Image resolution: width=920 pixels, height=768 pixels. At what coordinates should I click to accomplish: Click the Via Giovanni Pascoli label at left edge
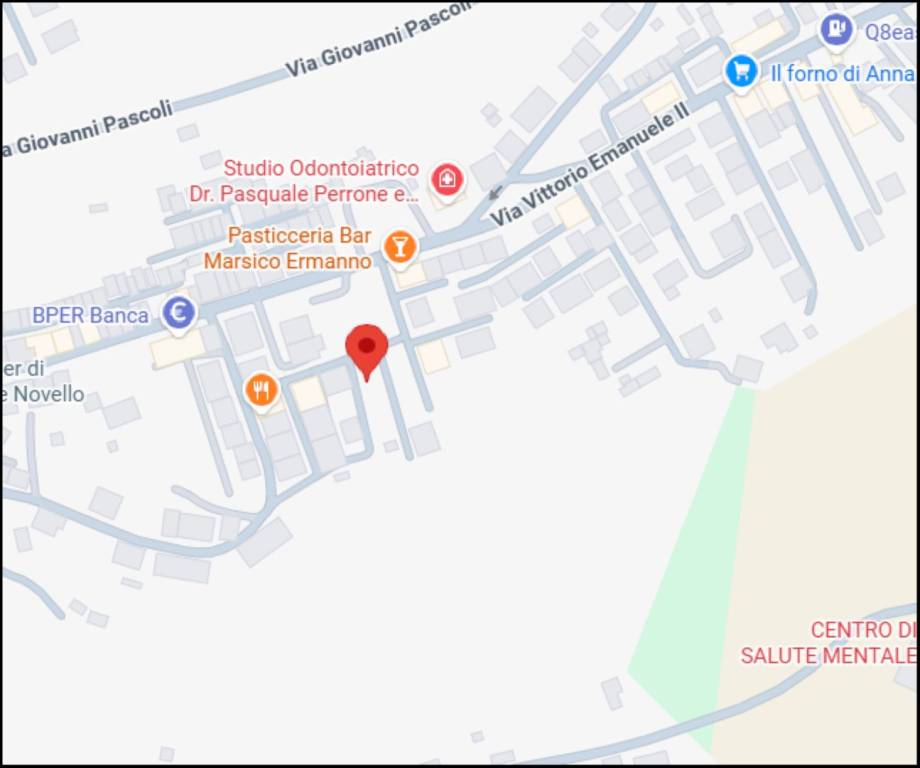pyautogui.click(x=88, y=128)
